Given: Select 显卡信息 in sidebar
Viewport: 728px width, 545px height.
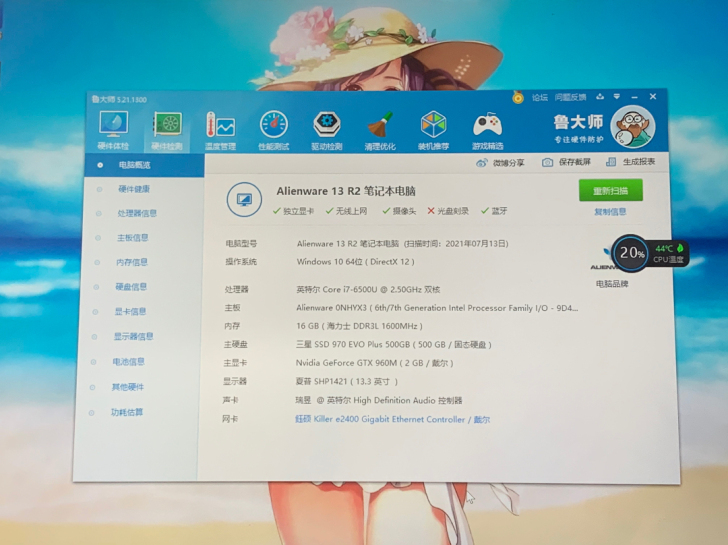Looking at the screenshot, I should (x=130, y=311).
